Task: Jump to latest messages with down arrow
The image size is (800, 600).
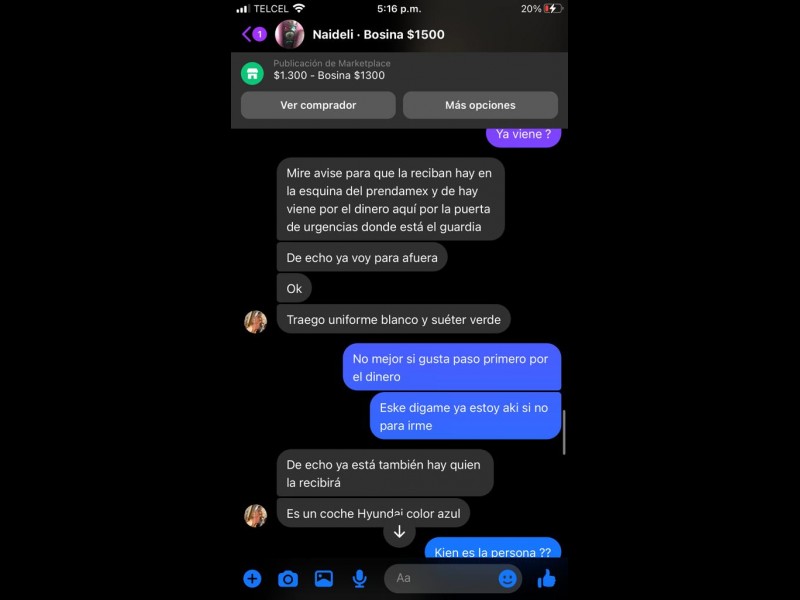Action: click(x=399, y=532)
